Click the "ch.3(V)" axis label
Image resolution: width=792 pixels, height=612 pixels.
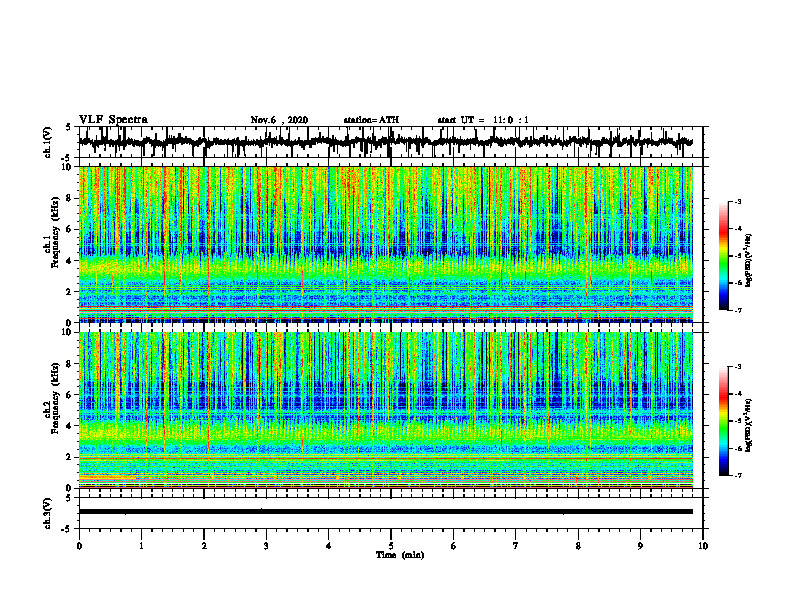tap(48, 513)
